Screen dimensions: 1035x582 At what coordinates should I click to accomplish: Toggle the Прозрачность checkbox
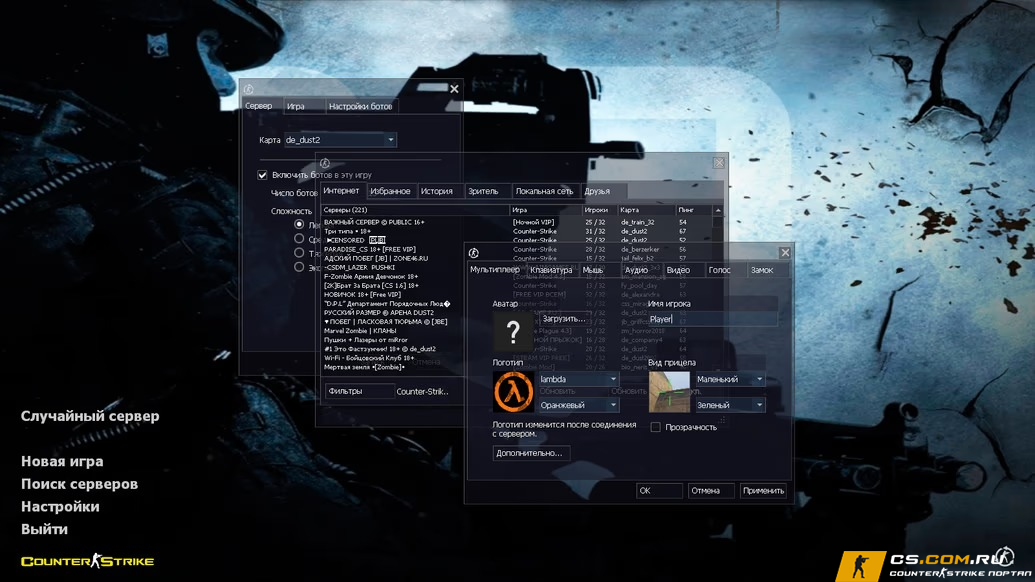click(x=655, y=427)
